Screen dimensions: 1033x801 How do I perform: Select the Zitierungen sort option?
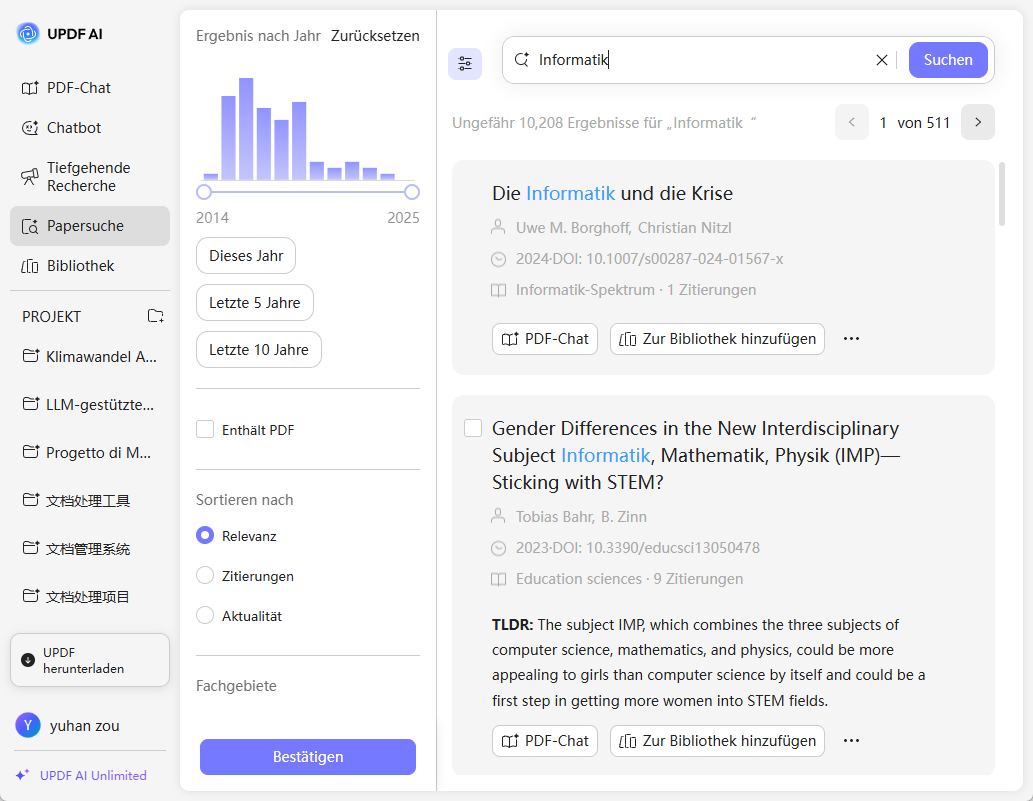(205, 576)
